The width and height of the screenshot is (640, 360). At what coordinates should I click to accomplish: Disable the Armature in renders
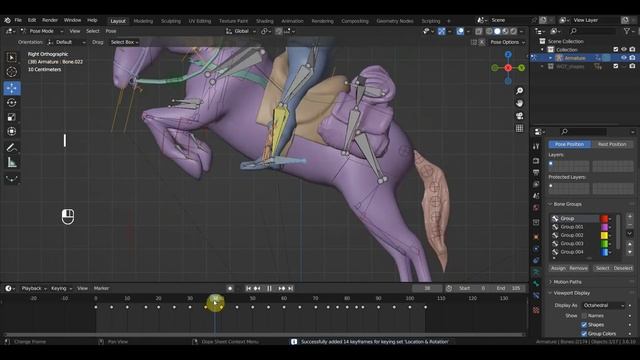[632, 58]
